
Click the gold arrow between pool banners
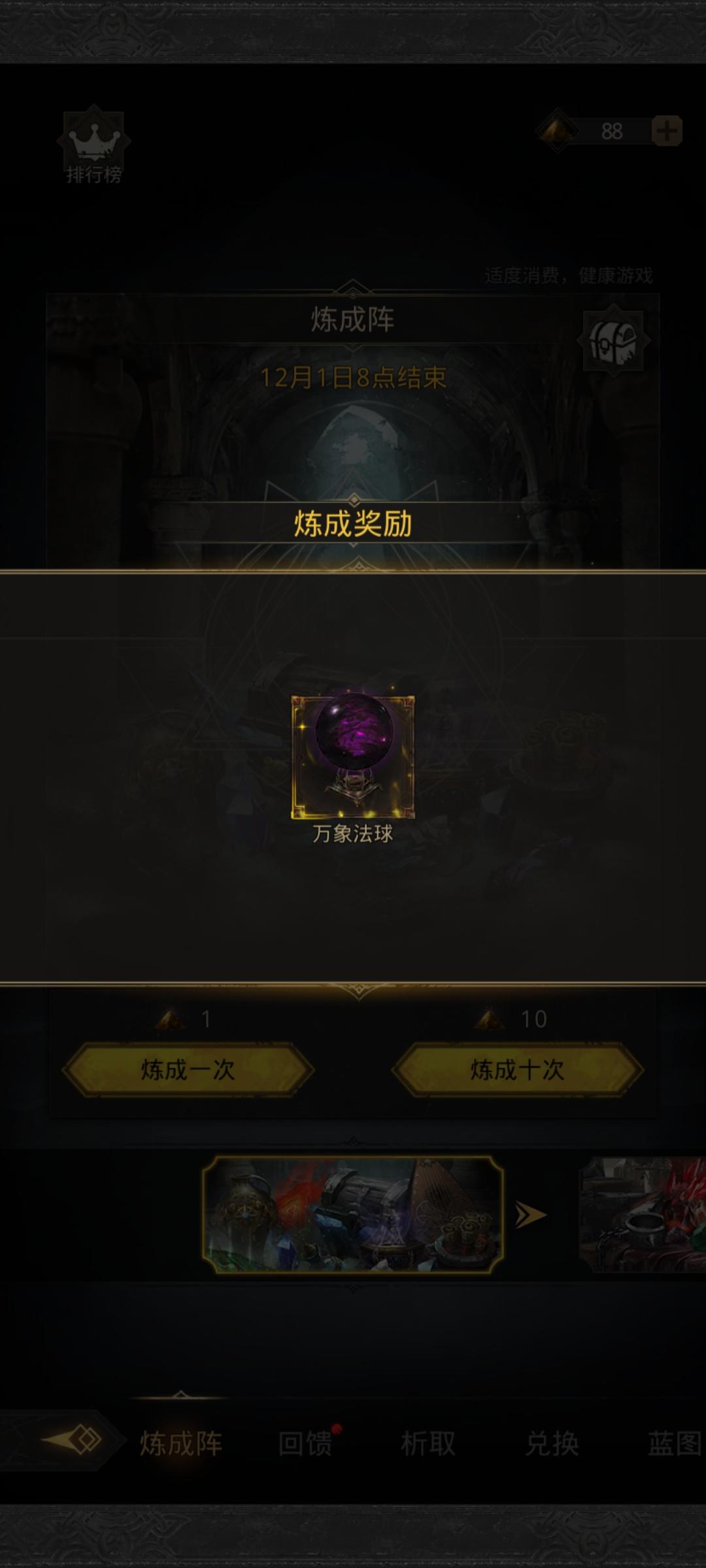[530, 1215]
